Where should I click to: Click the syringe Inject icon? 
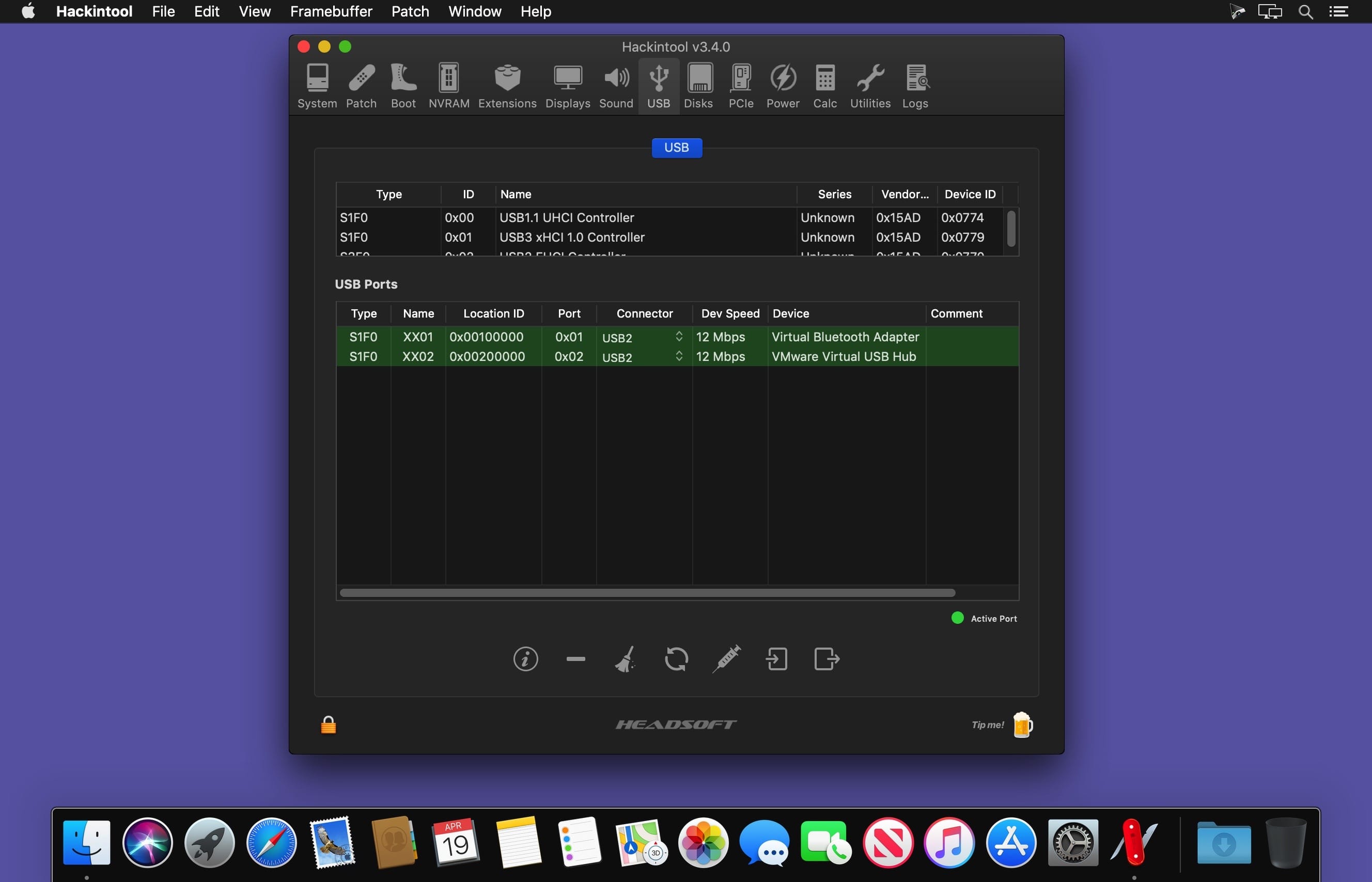[726, 658]
